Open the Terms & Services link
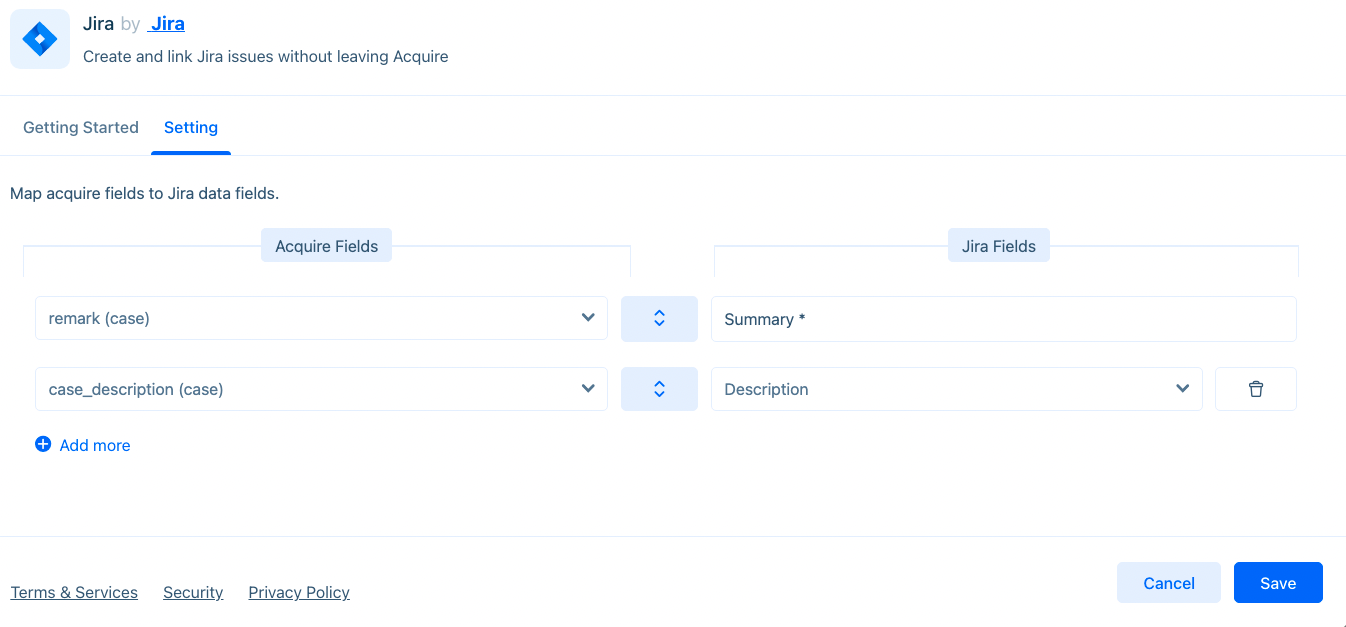This screenshot has height=627, width=1346. (74, 592)
